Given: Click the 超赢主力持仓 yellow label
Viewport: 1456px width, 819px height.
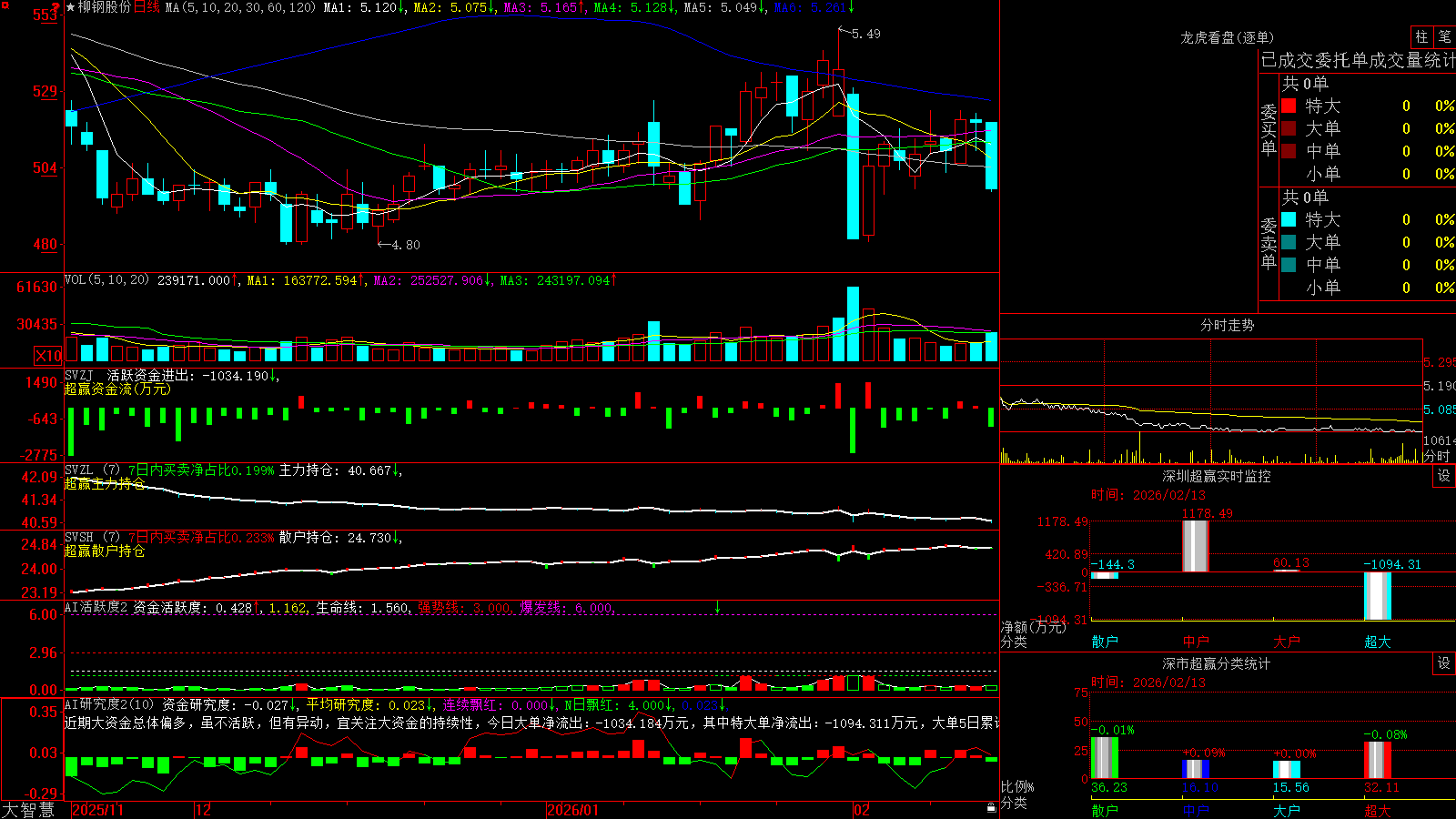Looking at the screenshot, I should pos(105,483).
